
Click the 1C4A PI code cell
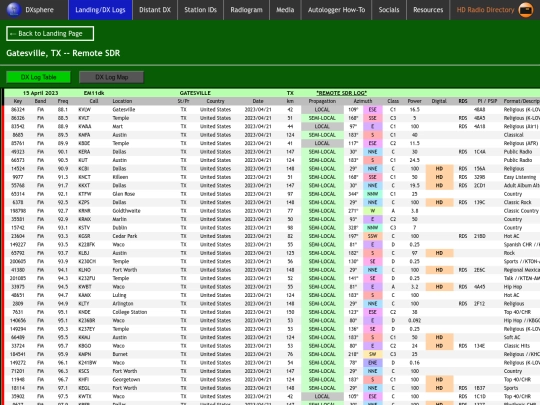[479, 152]
